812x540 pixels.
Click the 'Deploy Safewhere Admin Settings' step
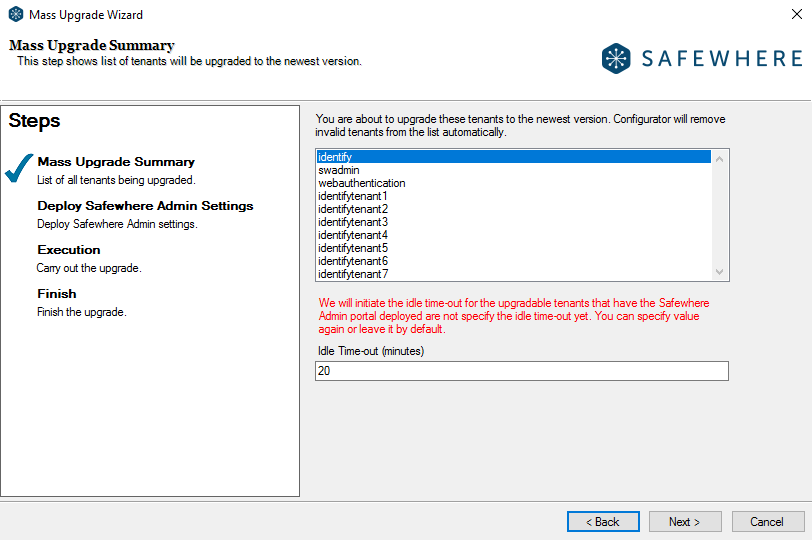[145, 206]
